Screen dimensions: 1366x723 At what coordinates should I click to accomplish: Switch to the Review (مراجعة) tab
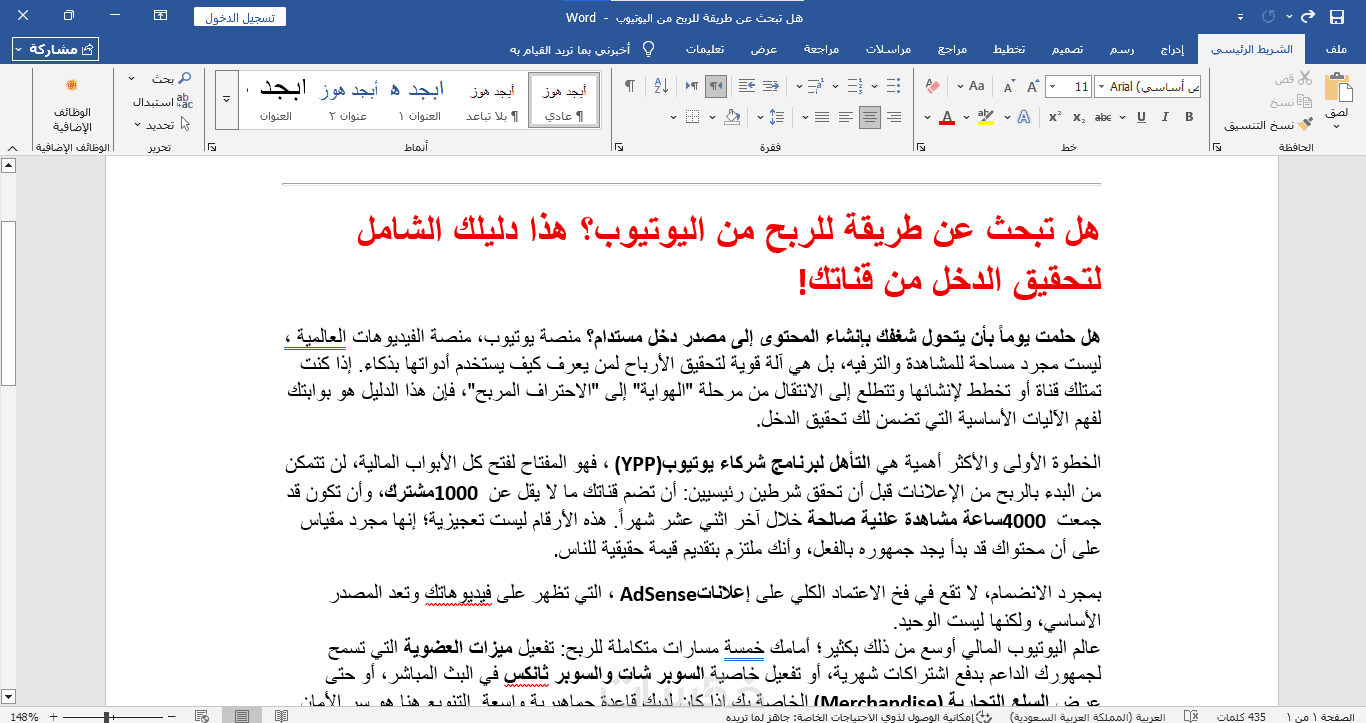(x=821, y=49)
